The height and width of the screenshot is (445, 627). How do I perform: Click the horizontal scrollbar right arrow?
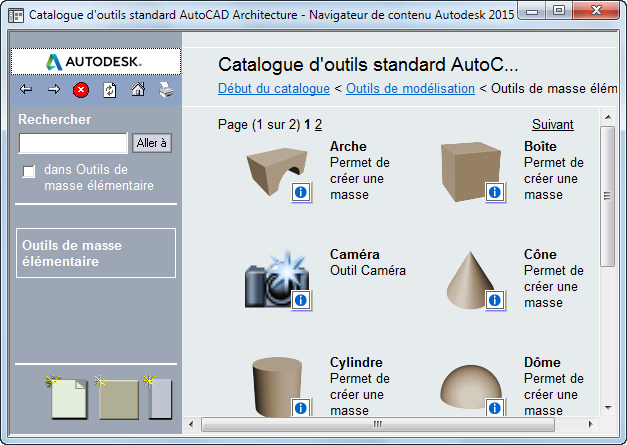pos(591,424)
